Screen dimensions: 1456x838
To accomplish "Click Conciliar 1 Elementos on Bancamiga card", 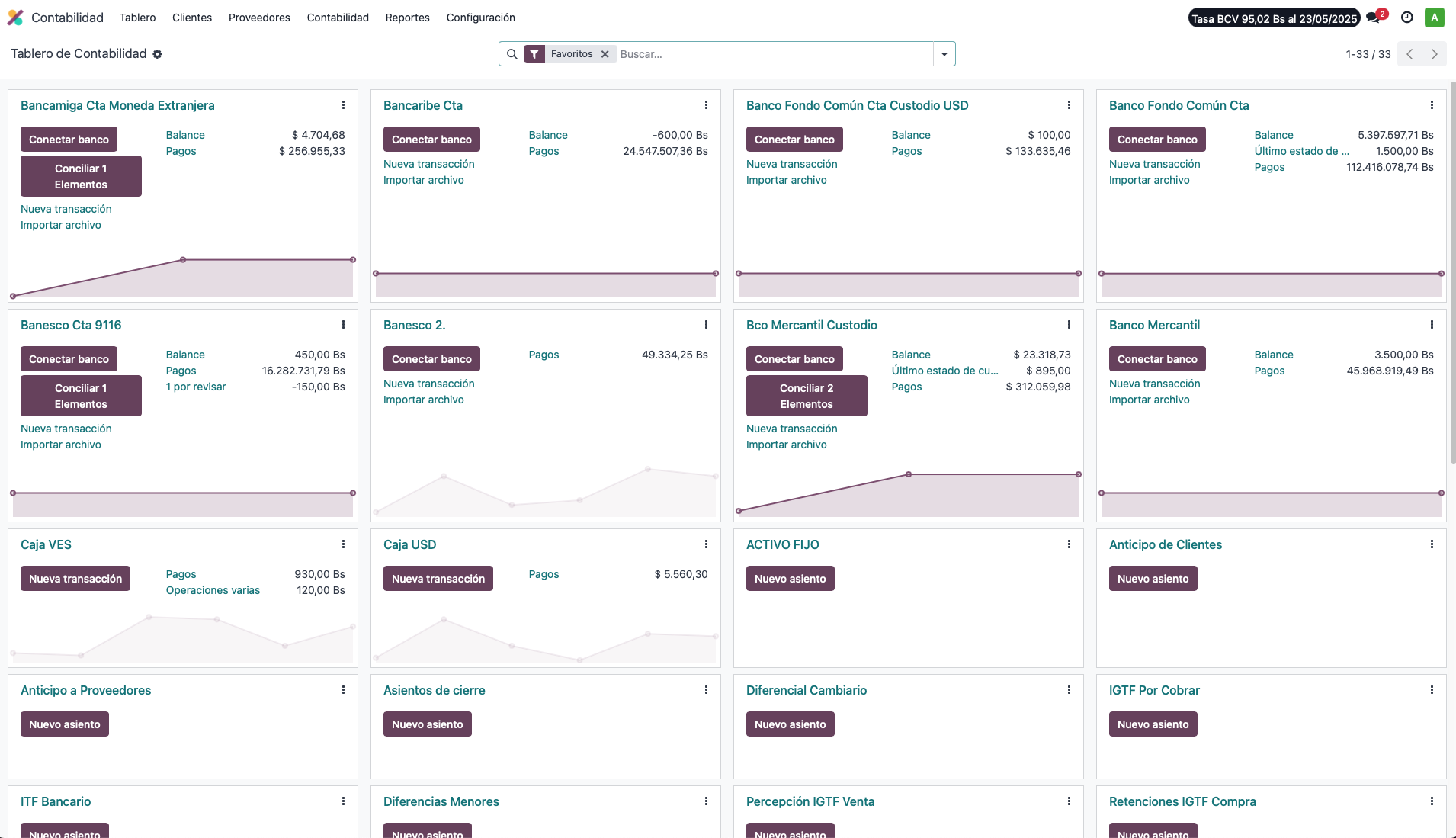I will (81, 176).
